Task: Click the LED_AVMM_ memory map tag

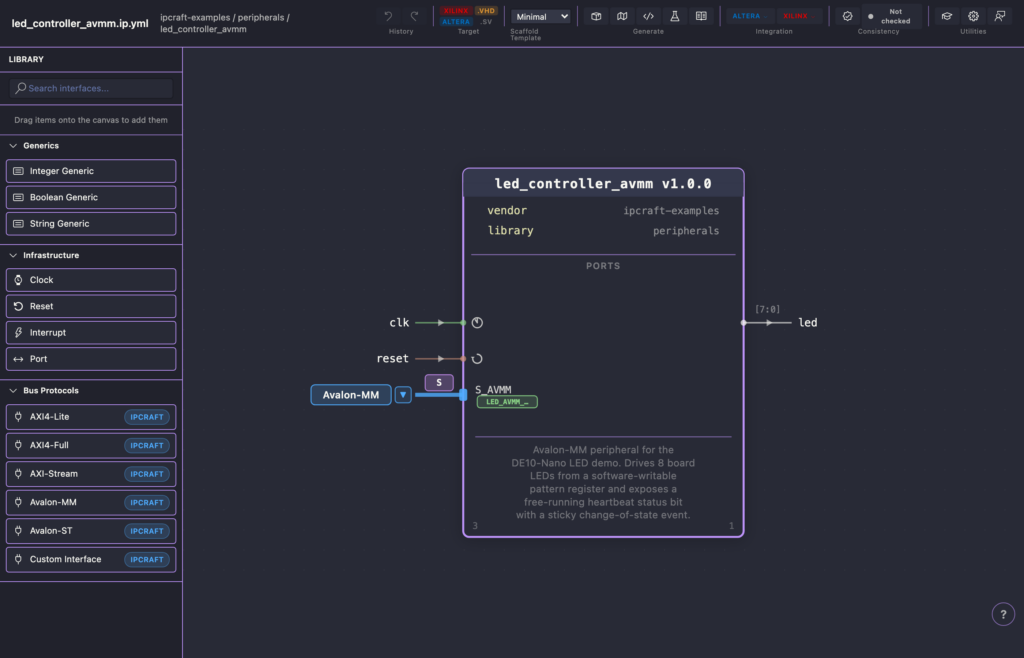Action: [x=507, y=402]
